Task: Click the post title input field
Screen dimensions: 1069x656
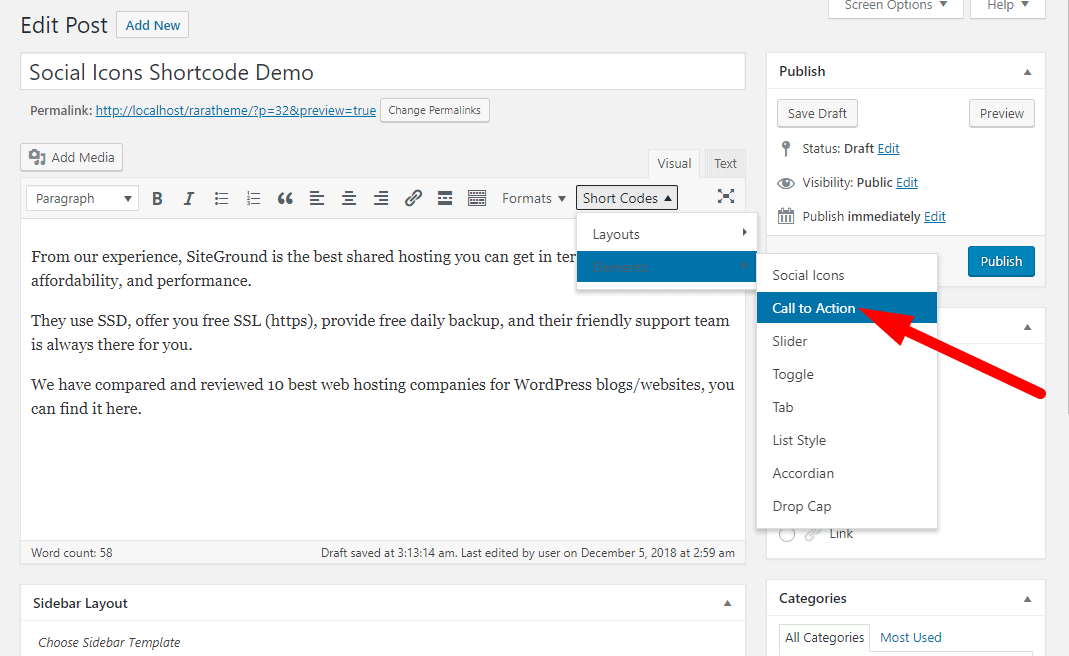Action: pos(382,72)
